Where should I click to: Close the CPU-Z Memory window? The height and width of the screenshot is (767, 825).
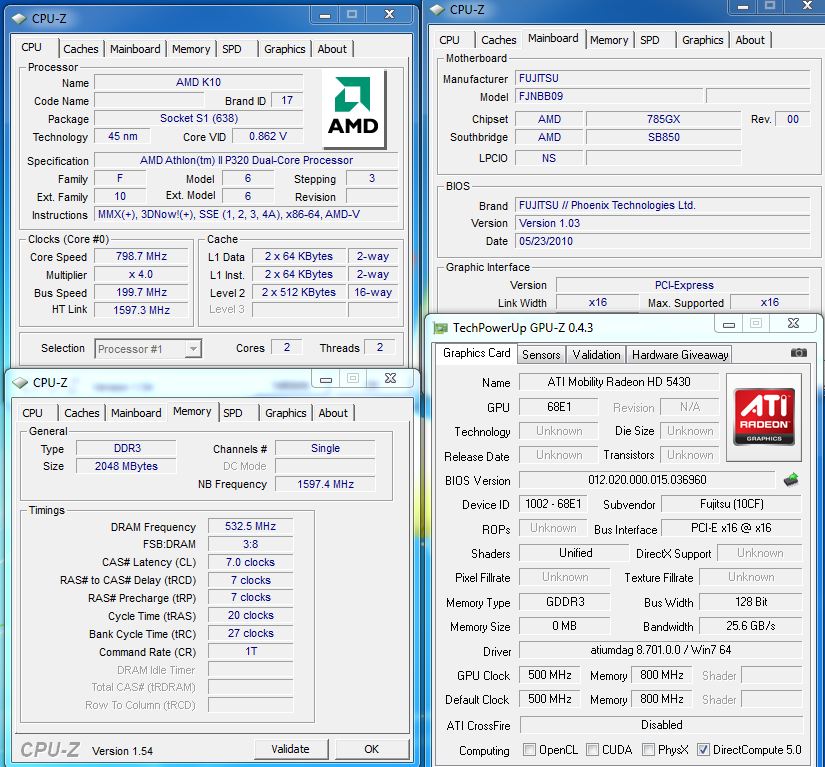[x=390, y=378]
